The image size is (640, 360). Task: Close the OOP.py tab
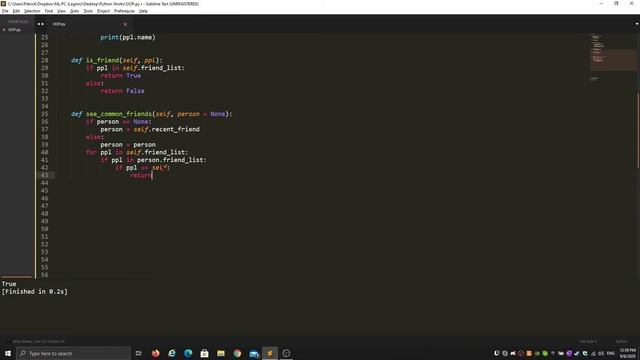125,24
